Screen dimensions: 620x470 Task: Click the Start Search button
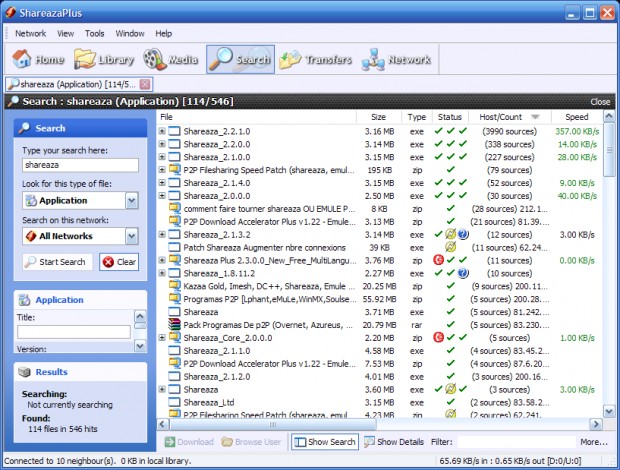pyautogui.click(x=57, y=262)
